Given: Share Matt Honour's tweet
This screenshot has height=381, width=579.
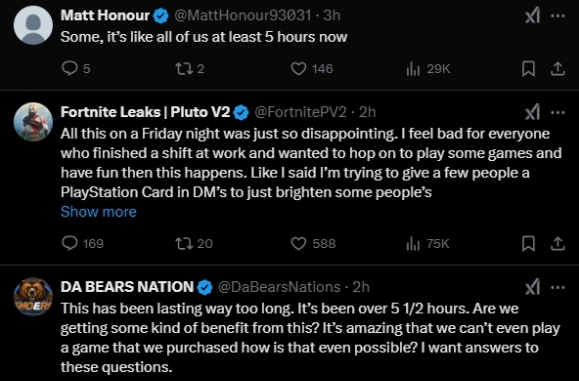Looking at the screenshot, I should click(558, 69).
